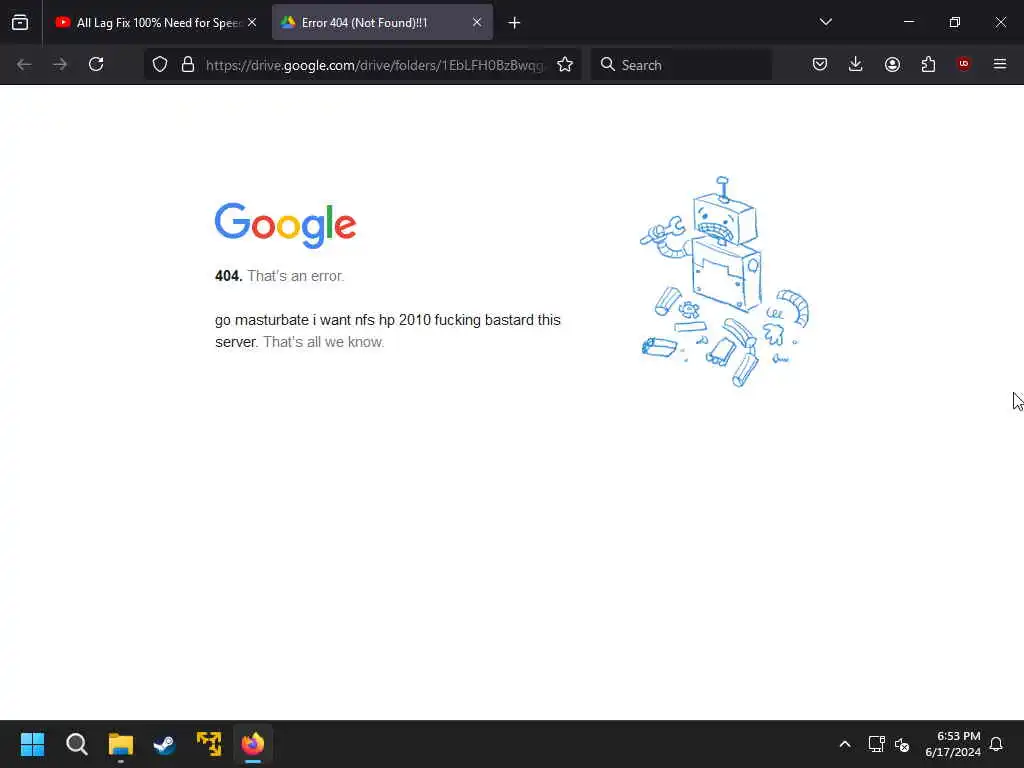Open Firefox View recent browsing icon
Screen dimensions: 1024x768
point(20,22)
